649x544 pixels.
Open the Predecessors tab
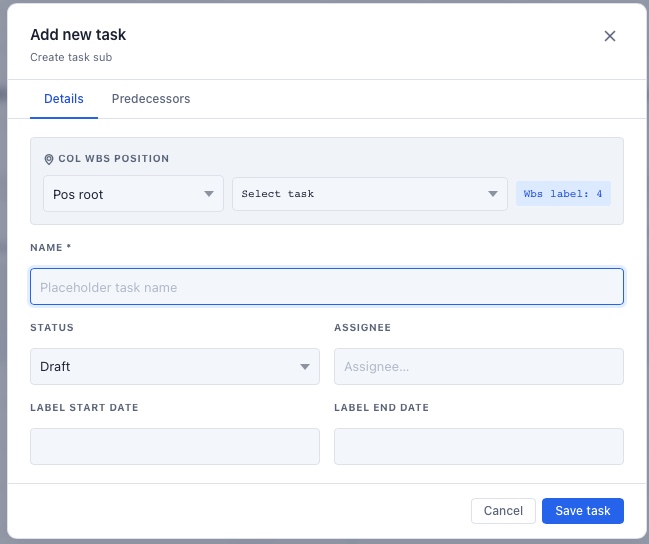click(x=151, y=99)
